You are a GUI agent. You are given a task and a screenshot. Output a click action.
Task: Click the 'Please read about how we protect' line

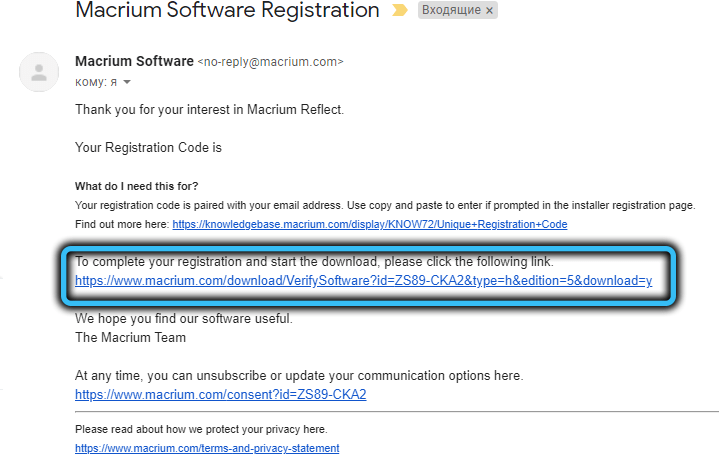(201, 429)
